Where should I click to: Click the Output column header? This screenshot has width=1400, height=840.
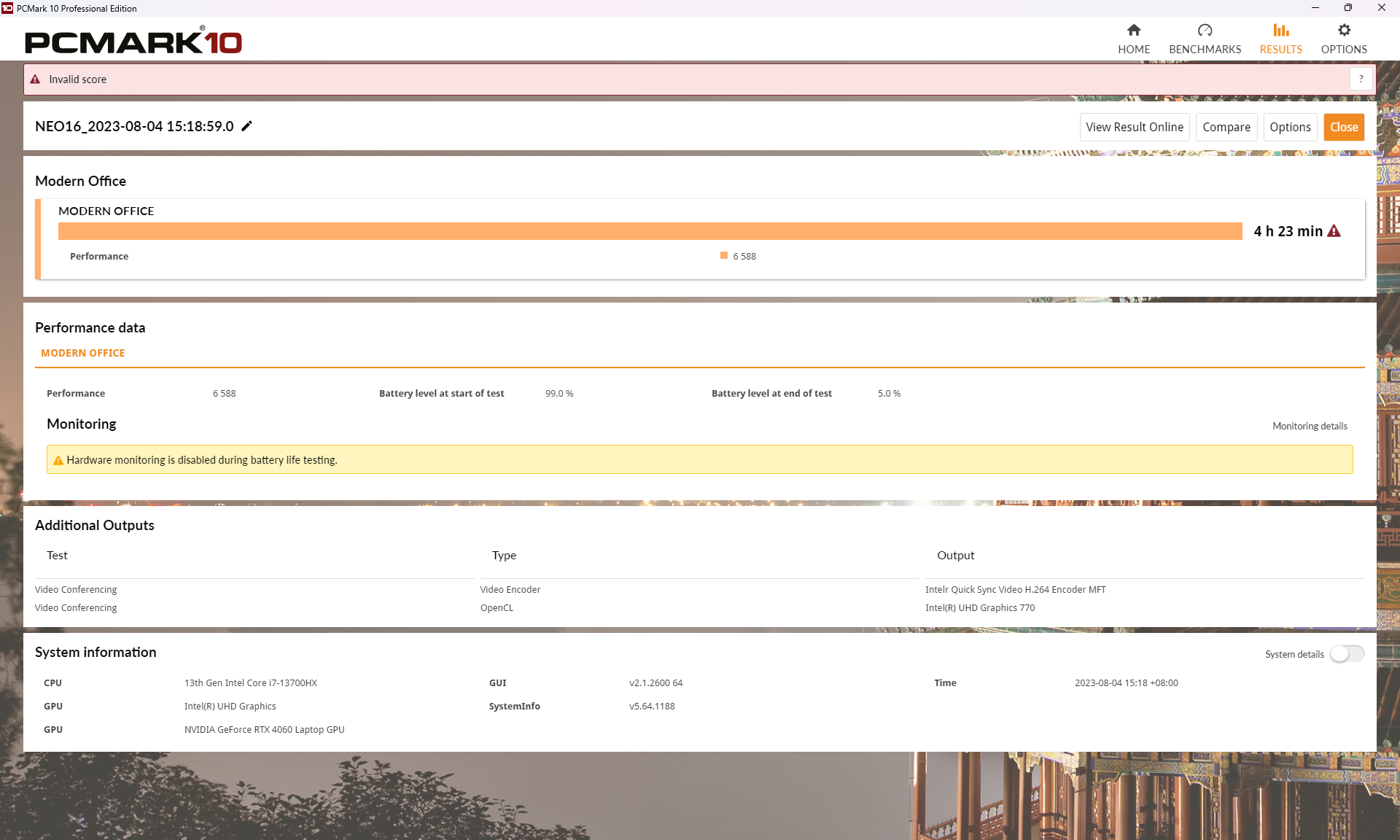[x=955, y=556]
